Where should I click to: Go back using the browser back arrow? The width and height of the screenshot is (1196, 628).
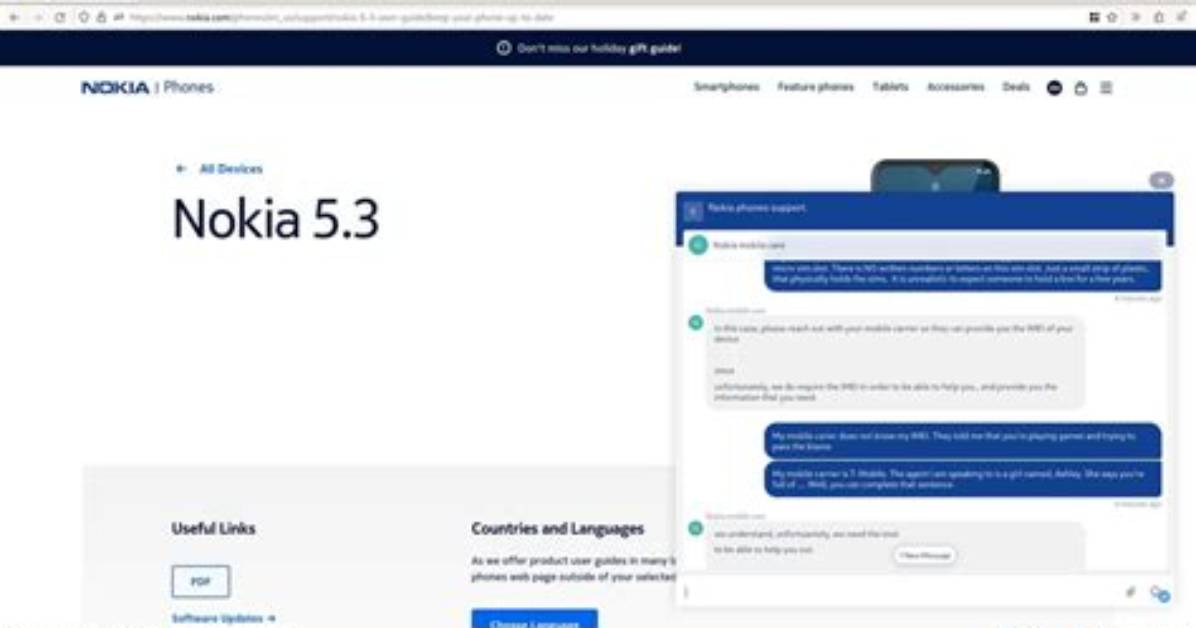[14, 17]
